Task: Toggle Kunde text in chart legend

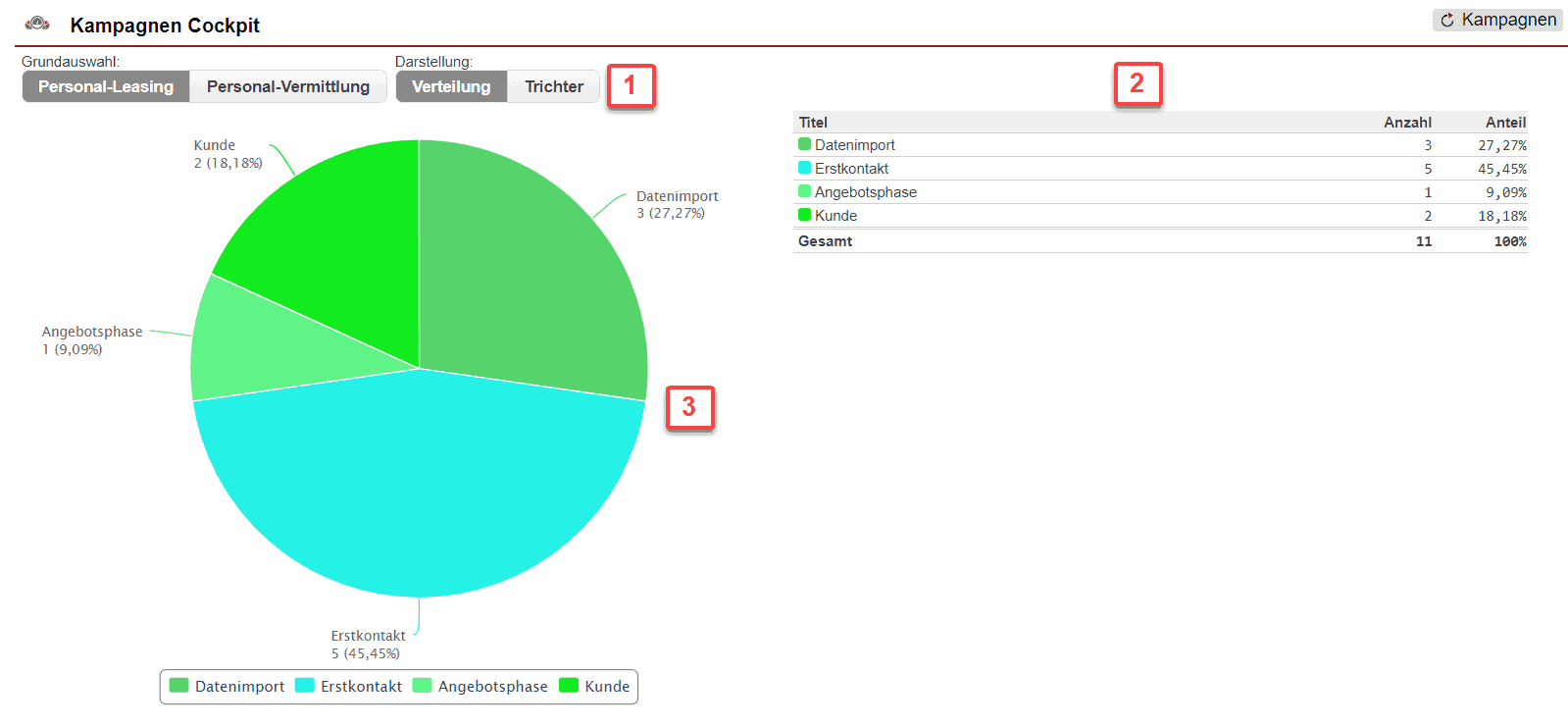Action: [x=607, y=687]
